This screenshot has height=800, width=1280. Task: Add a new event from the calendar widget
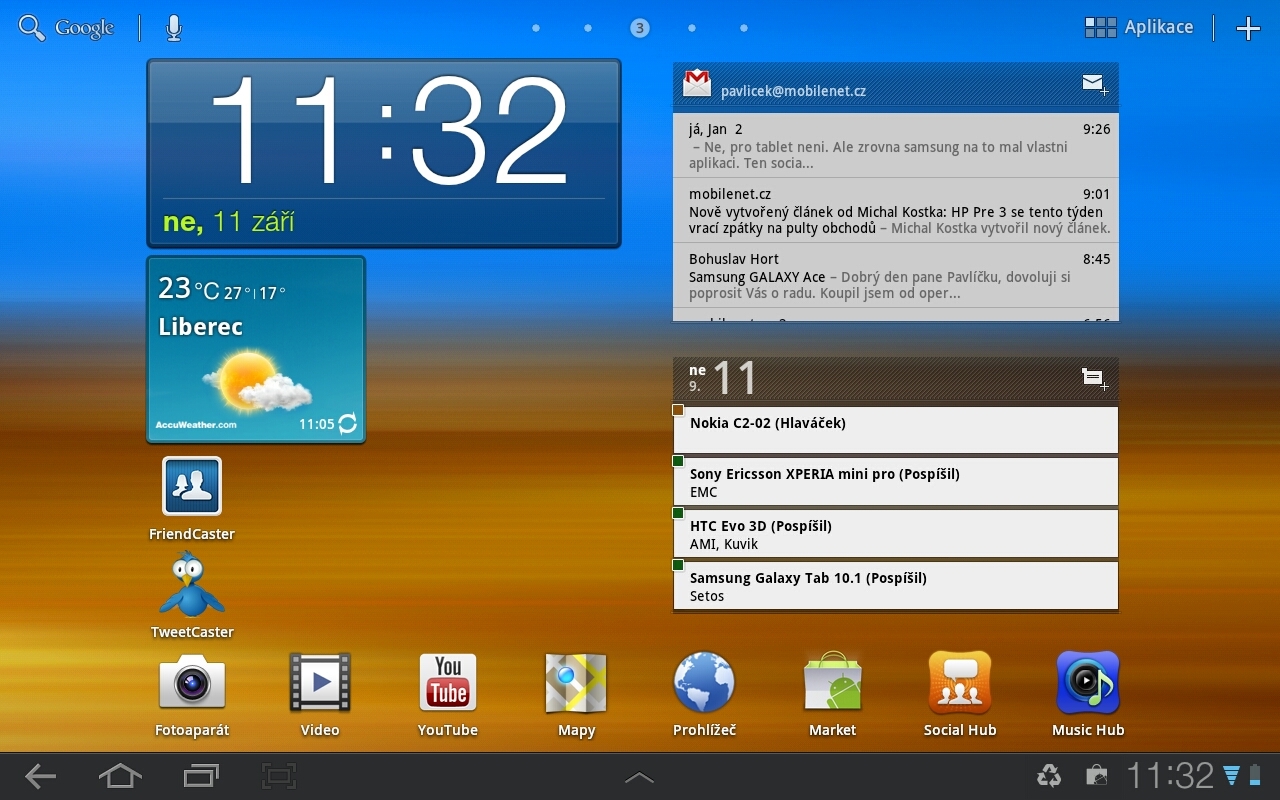click(1093, 379)
